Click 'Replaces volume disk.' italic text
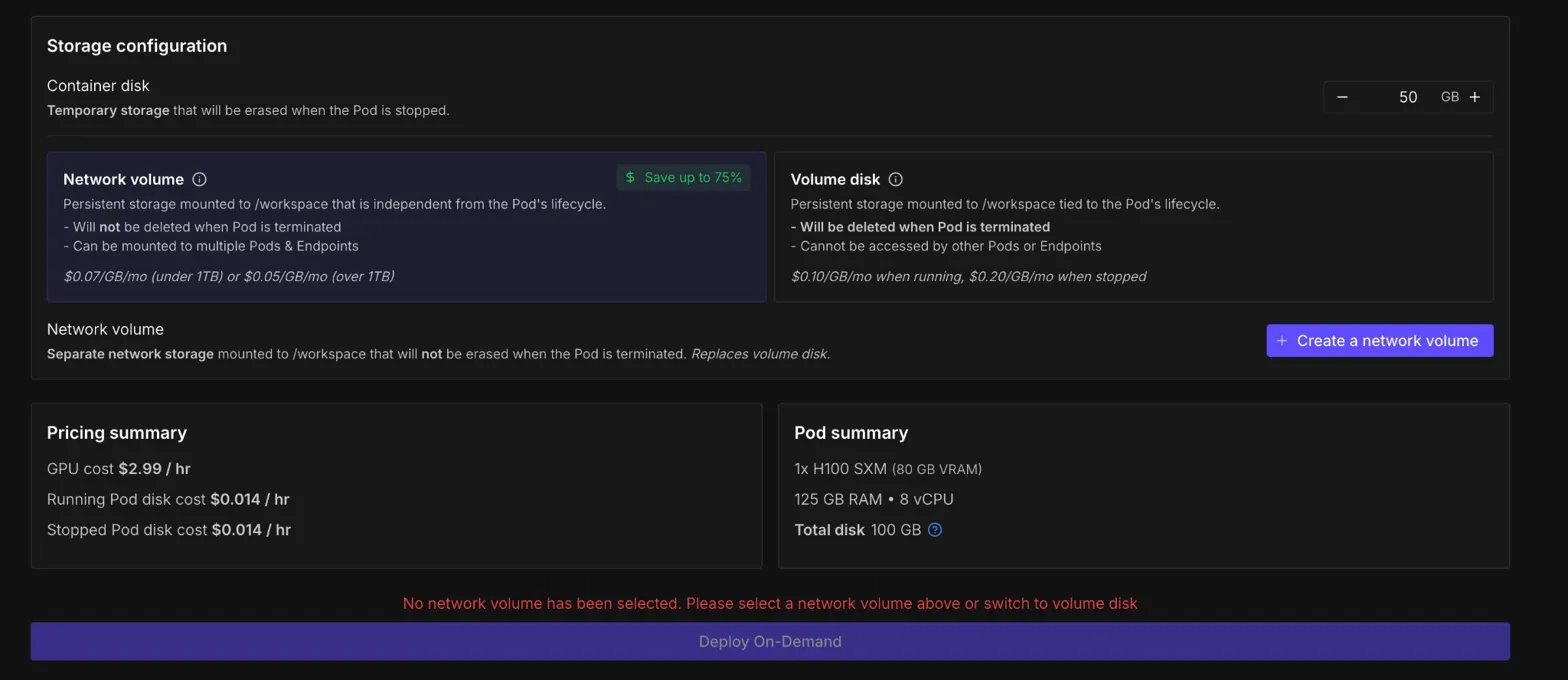The image size is (1568, 680). tap(760, 354)
